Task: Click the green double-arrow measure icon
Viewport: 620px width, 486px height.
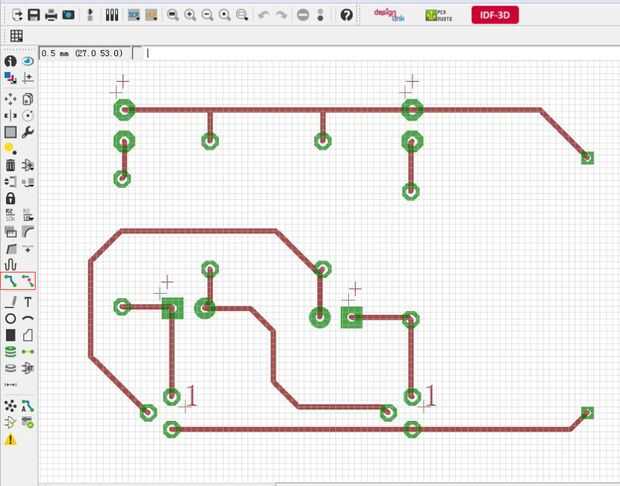Action: (28, 352)
